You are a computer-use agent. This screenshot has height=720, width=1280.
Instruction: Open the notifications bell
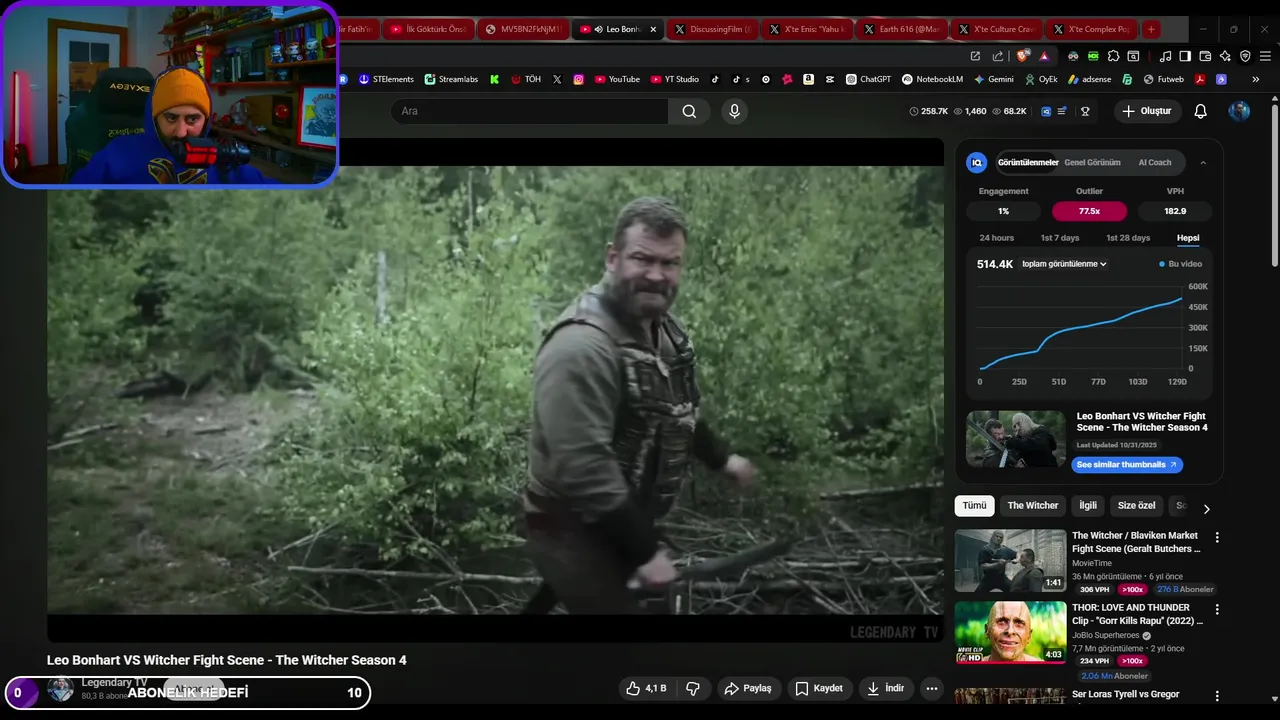[x=1200, y=111]
